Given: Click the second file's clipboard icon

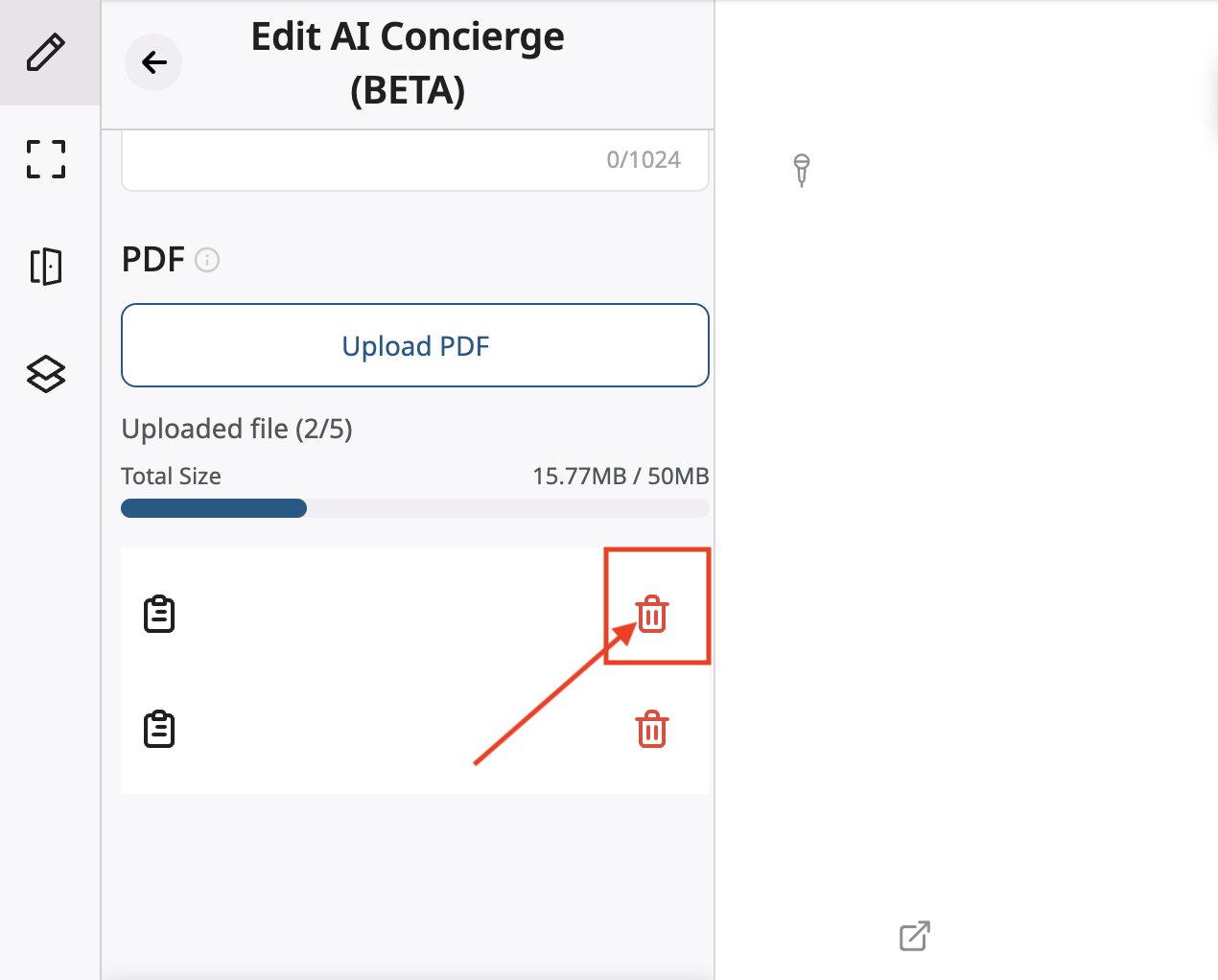Looking at the screenshot, I should tap(159, 730).
